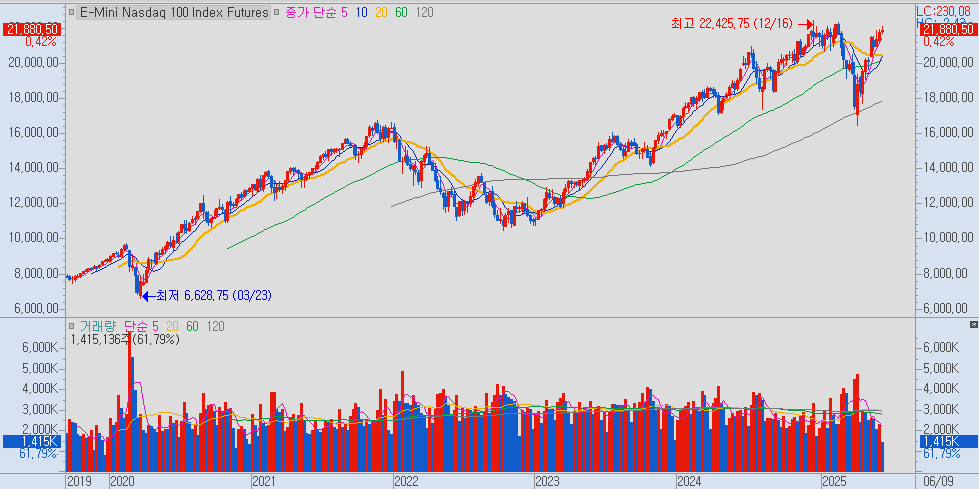The width and height of the screenshot is (979, 489).
Task: Toggle the small square before 종가 단순
Action: 278,12
